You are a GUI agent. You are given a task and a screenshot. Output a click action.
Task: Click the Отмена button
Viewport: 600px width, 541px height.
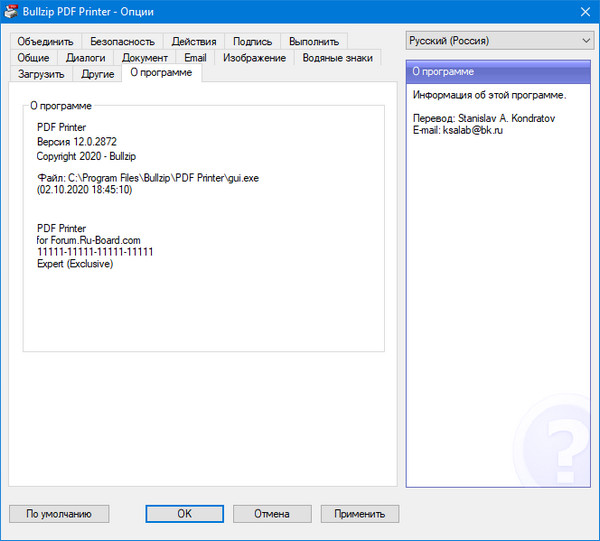coord(271,514)
